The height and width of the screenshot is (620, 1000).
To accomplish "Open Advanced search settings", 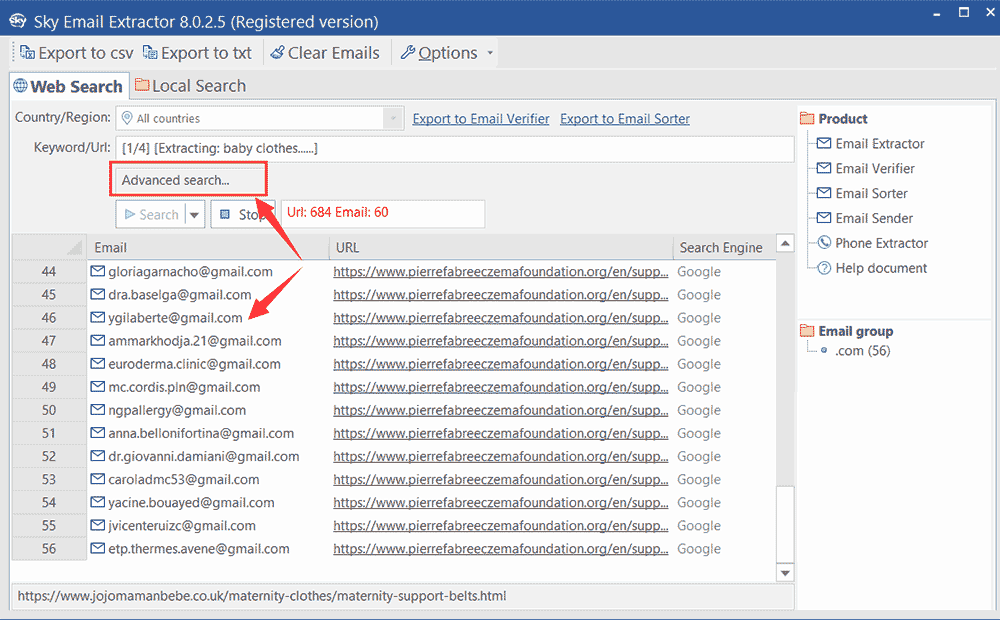I will pos(188,180).
